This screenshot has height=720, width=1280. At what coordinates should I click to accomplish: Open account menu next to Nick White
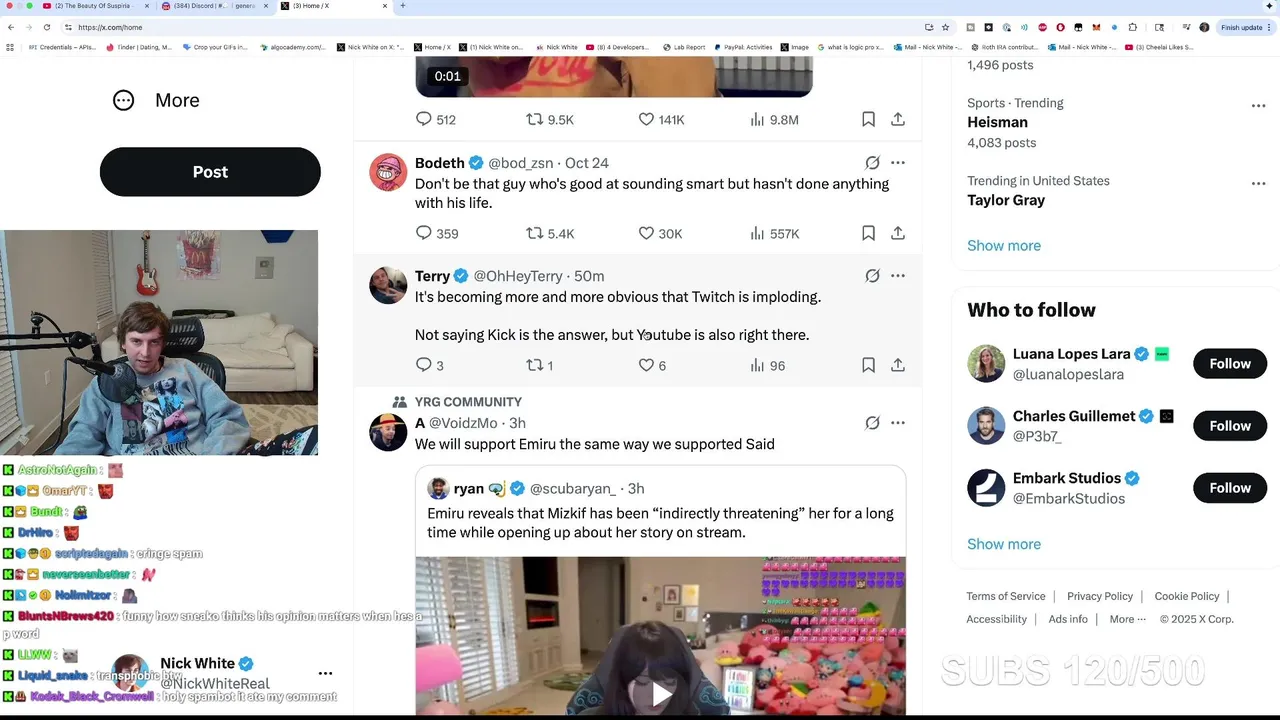pyautogui.click(x=325, y=673)
